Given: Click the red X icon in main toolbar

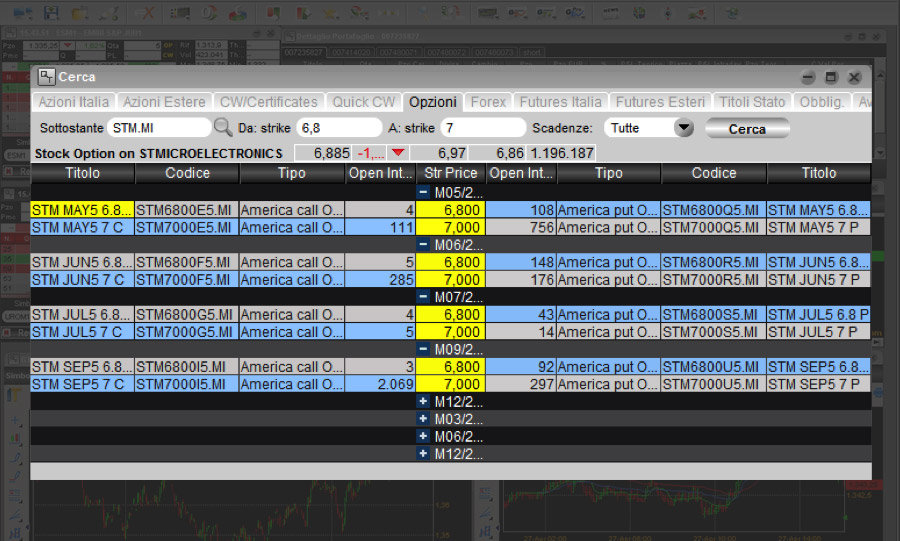Looking at the screenshot, I should [148, 12].
